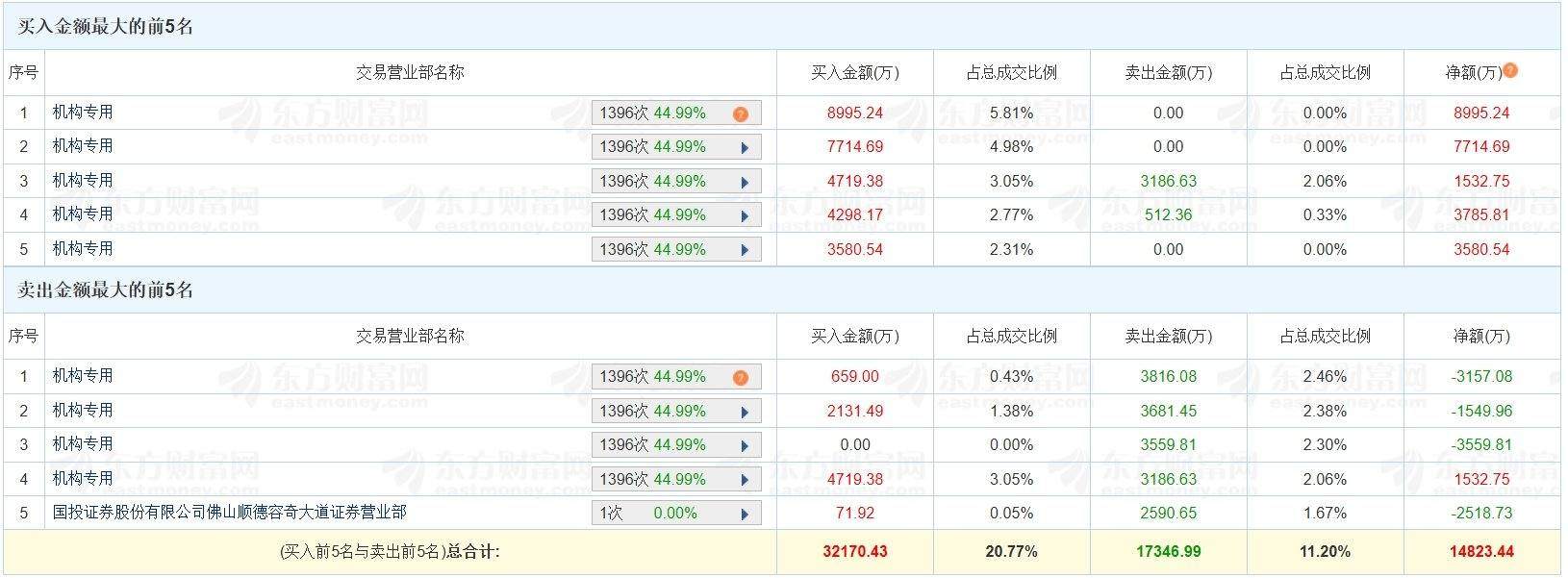1568x578 pixels.
Task: Click question mark icon in sell table row 1
Action: (740, 378)
